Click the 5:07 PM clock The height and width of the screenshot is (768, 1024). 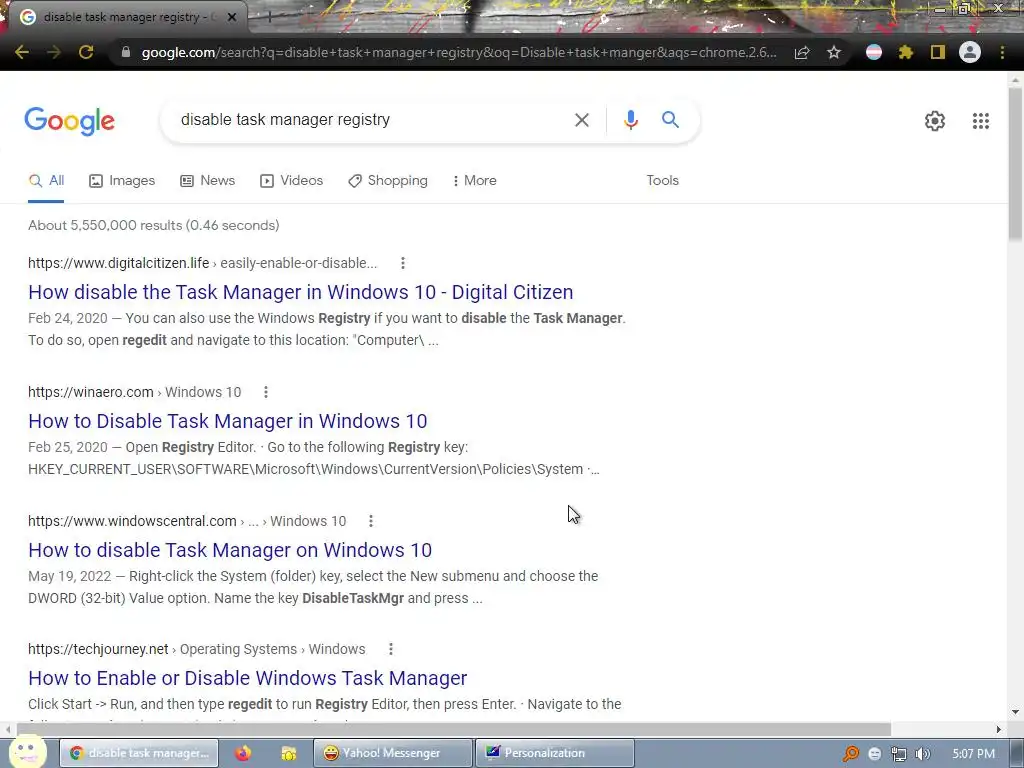(x=973, y=754)
